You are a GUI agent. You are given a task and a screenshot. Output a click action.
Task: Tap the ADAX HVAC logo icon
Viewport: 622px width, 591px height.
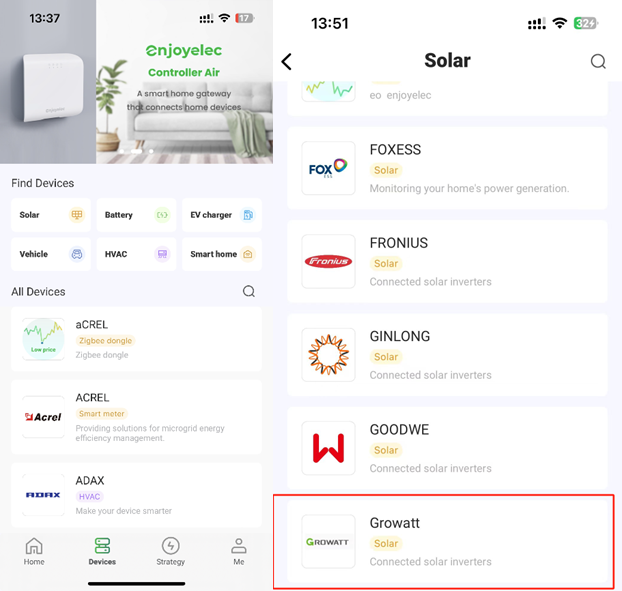point(43,495)
